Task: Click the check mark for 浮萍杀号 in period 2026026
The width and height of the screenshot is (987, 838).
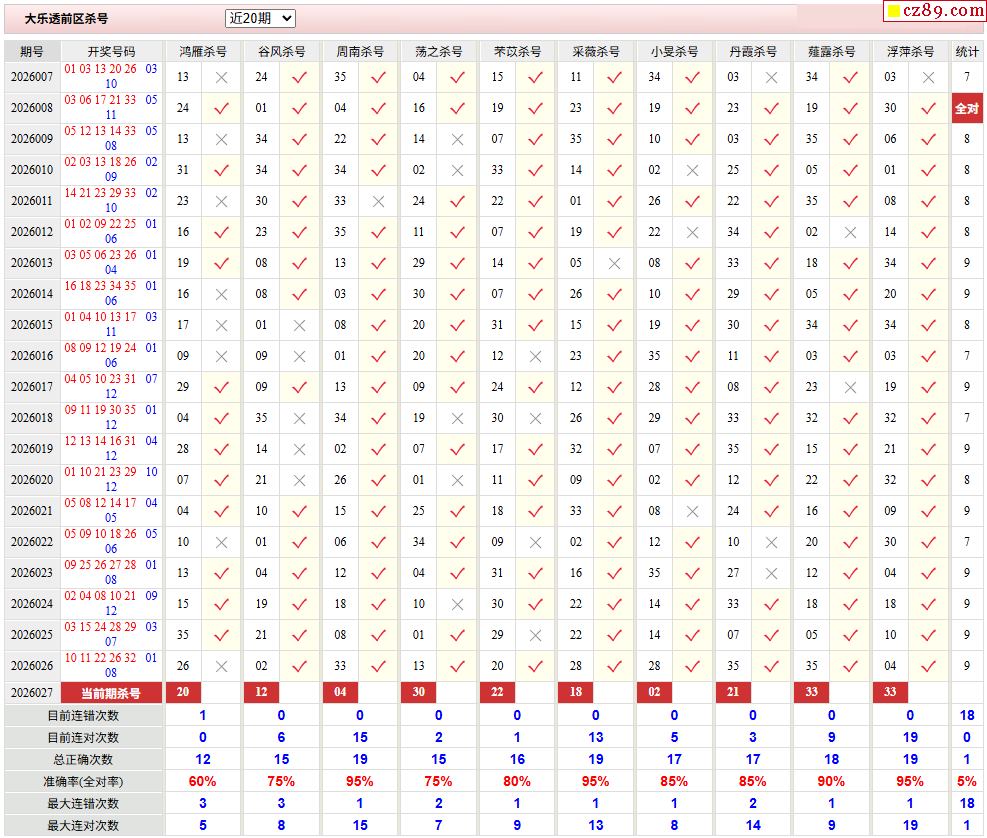Action: point(928,666)
